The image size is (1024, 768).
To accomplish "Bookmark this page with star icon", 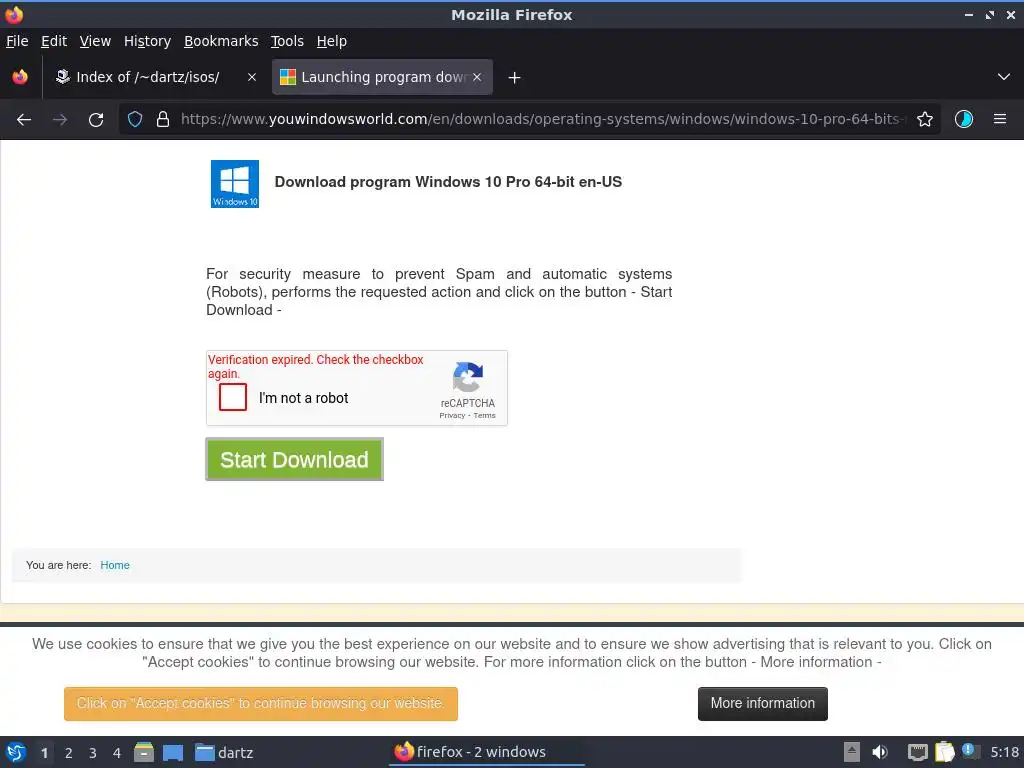I will pyautogui.click(x=925, y=120).
